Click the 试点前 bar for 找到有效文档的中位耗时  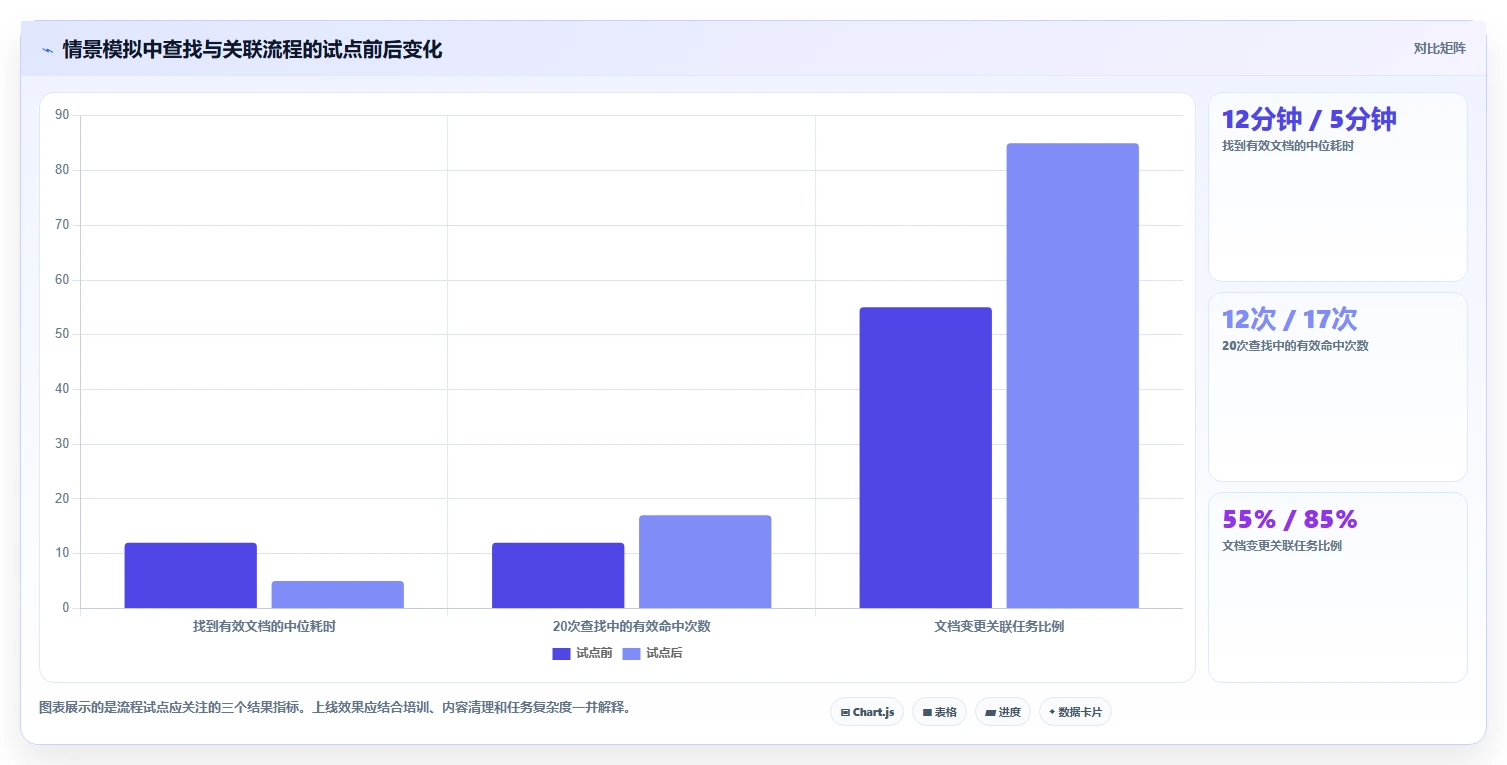coord(190,575)
